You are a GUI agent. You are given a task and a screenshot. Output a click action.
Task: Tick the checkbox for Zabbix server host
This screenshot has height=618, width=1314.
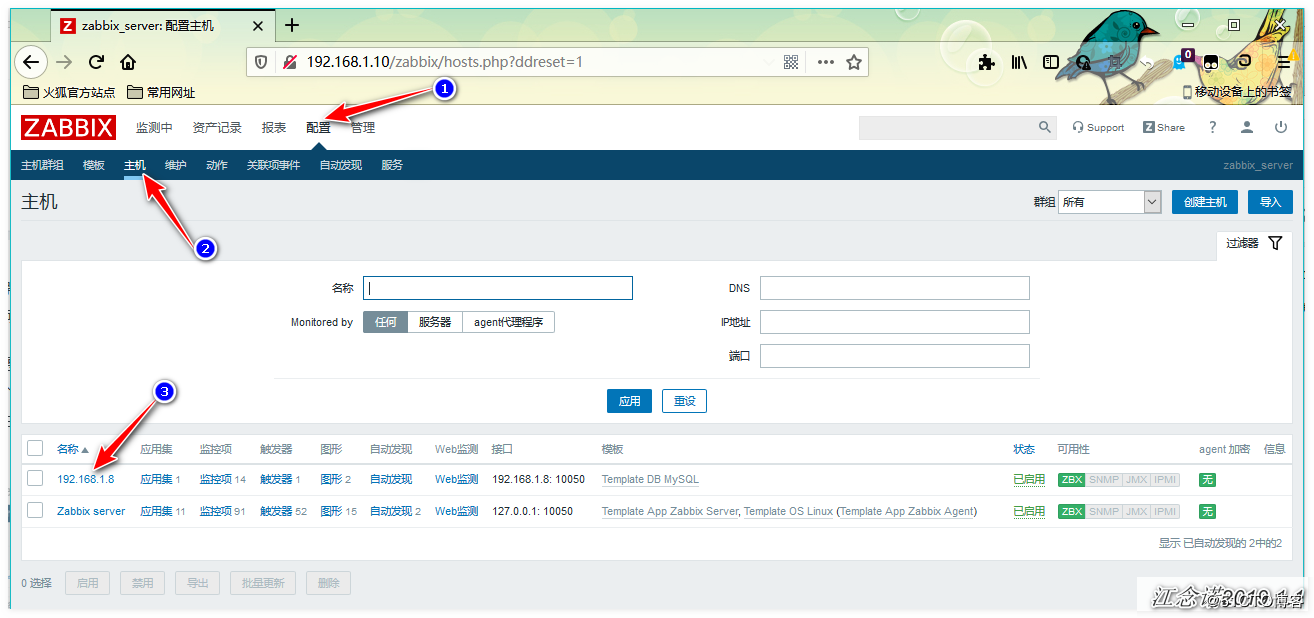coord(35,510)
